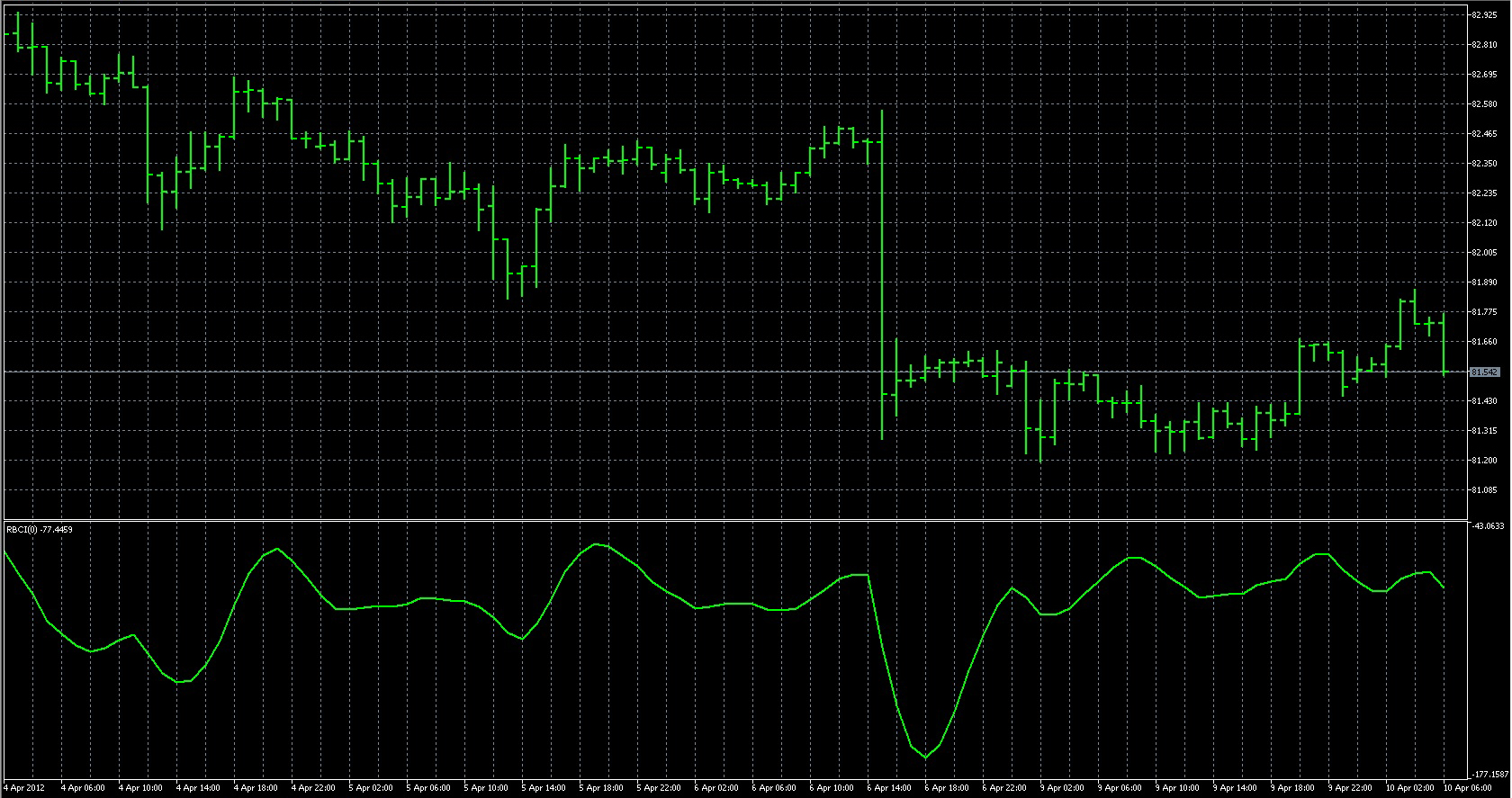The image size is (1512, 798).
Task: Click the 5 Apr 18:00 time label
Action: pos(601,788)
